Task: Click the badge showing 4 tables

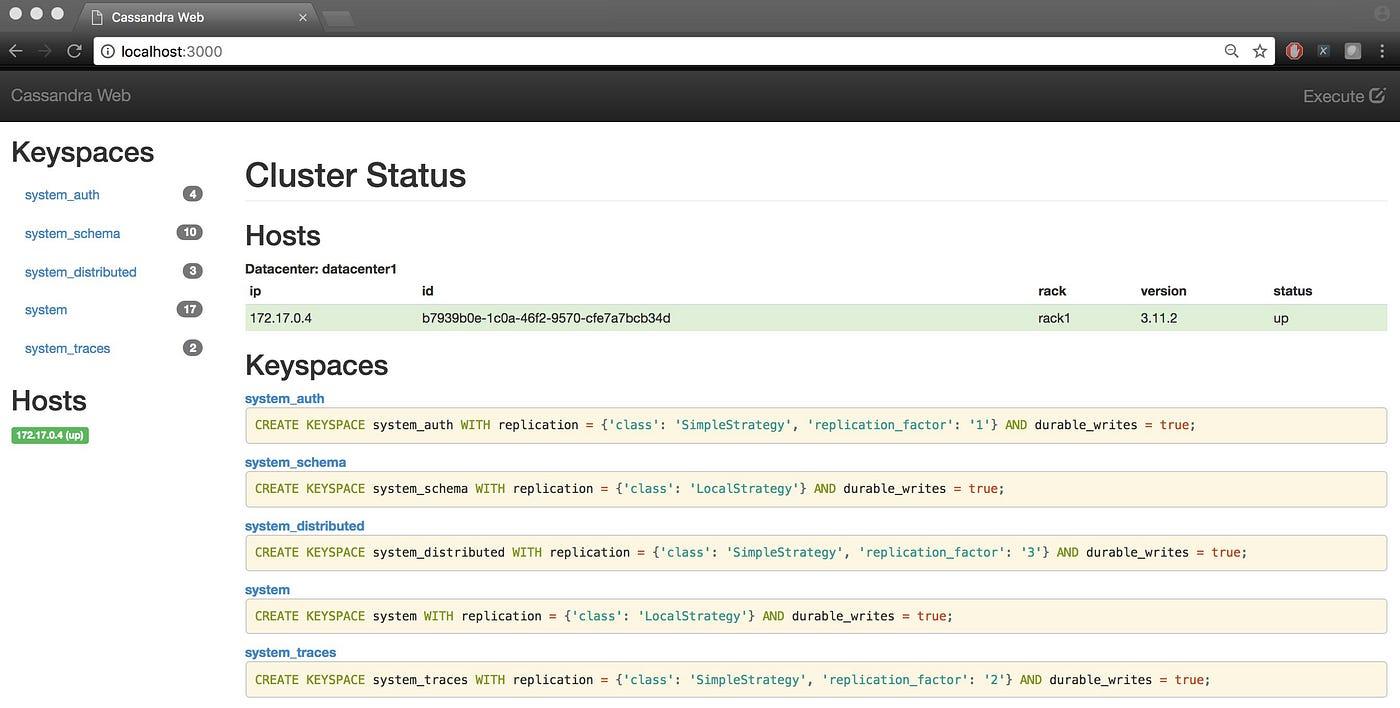Action: pyautogui.click(x=193, y=194)
